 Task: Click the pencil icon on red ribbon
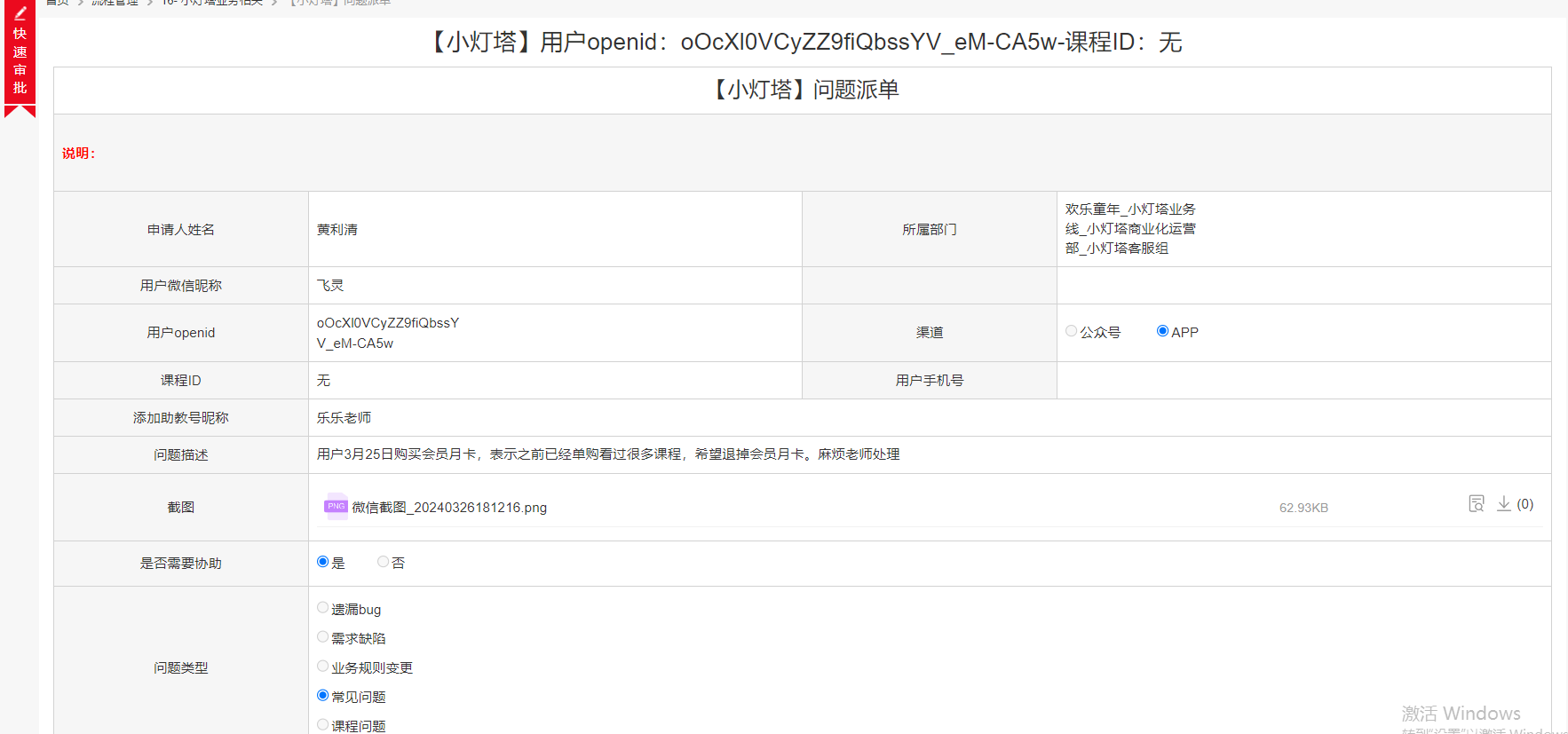click(20, 13)
